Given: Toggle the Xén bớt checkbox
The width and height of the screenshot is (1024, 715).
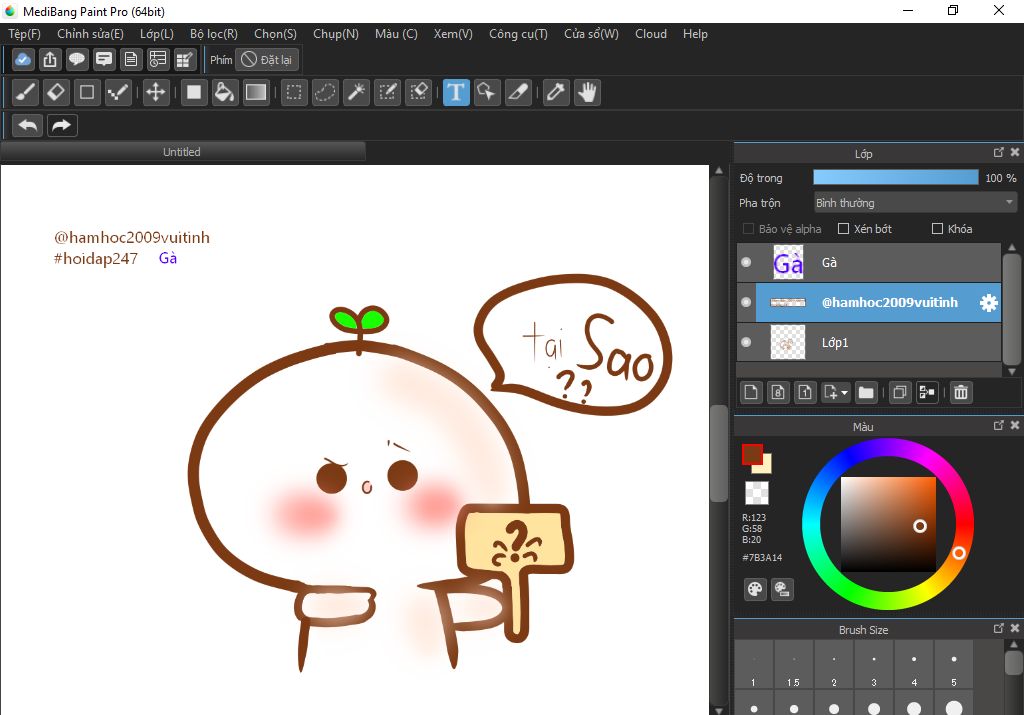Looking at the screenshot, I should point(843,229).
